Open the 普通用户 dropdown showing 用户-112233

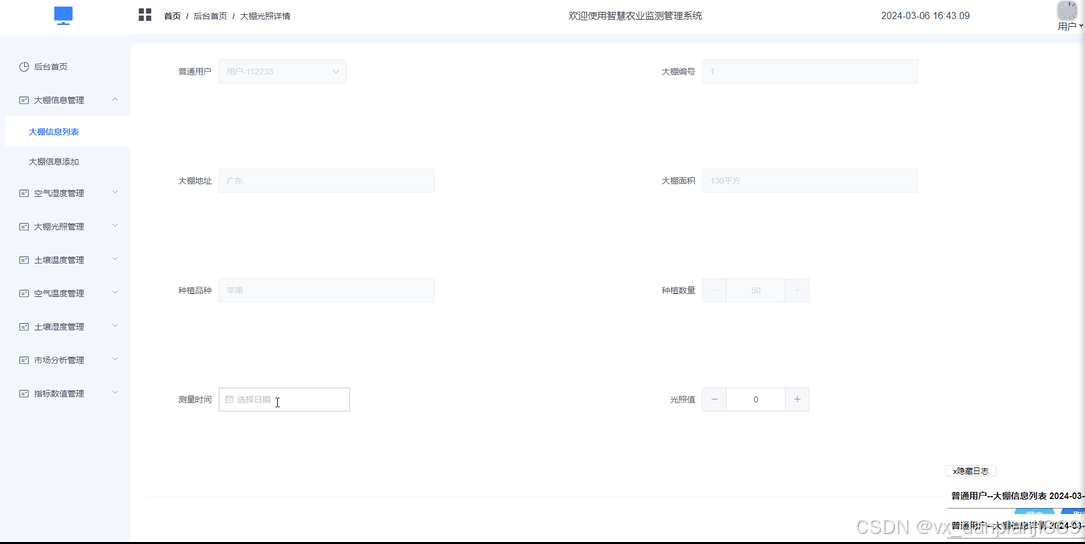click(x=282, y=71)
